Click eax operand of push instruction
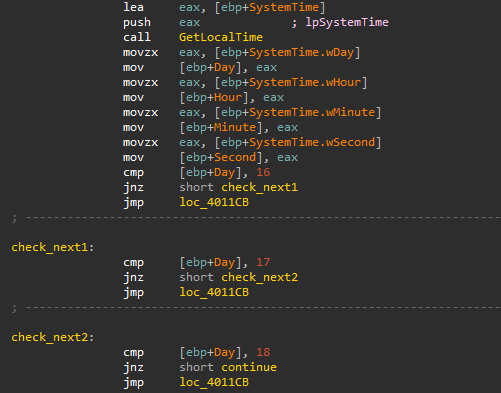Viewport: 501px width, 393px height. [x=190, y=22]
